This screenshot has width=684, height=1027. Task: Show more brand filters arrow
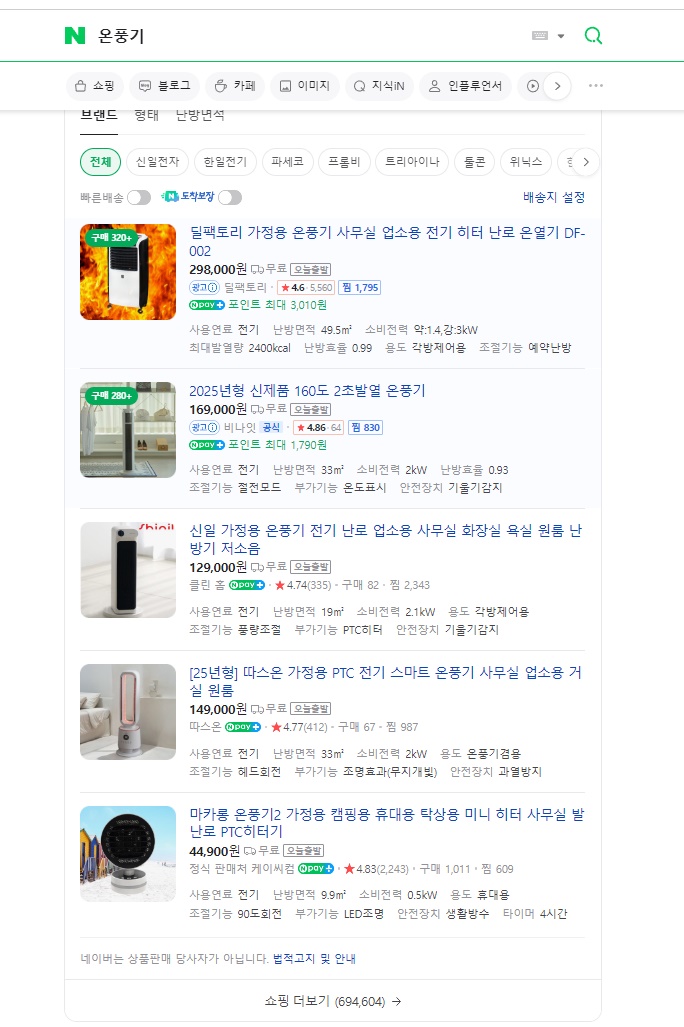[586, 162]
